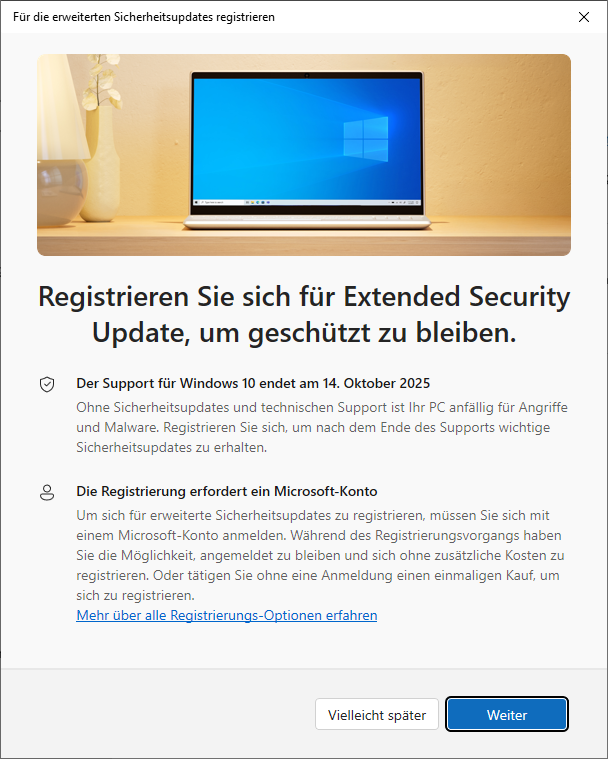Click the headline line 'Registrieren Sie sich für Extended Security'

(304, 296)
